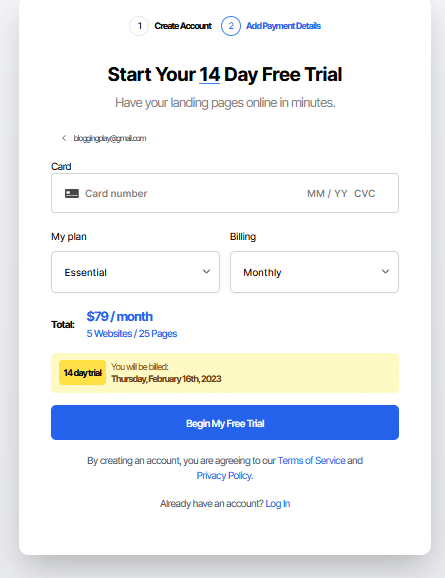
Task: Click the step 1 circle icon
Action: [139, 26]
